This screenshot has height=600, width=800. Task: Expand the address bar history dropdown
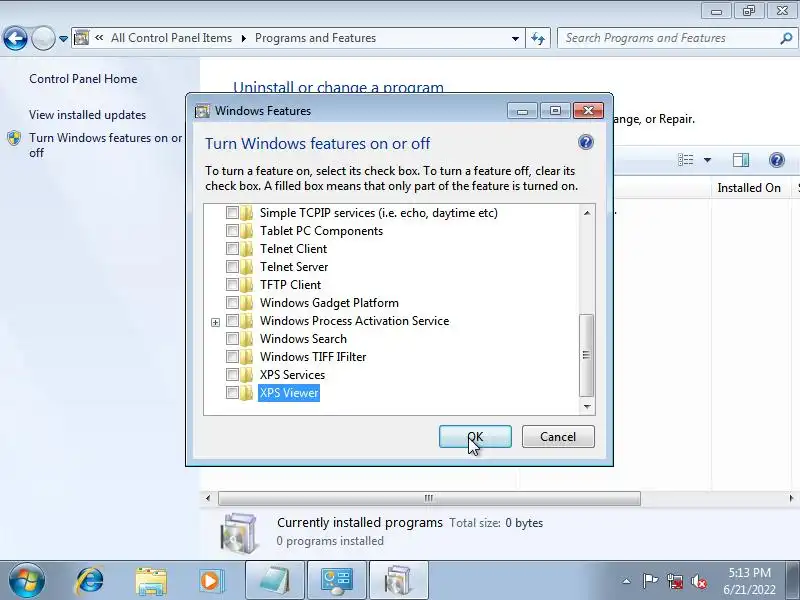tap(515, 38)
